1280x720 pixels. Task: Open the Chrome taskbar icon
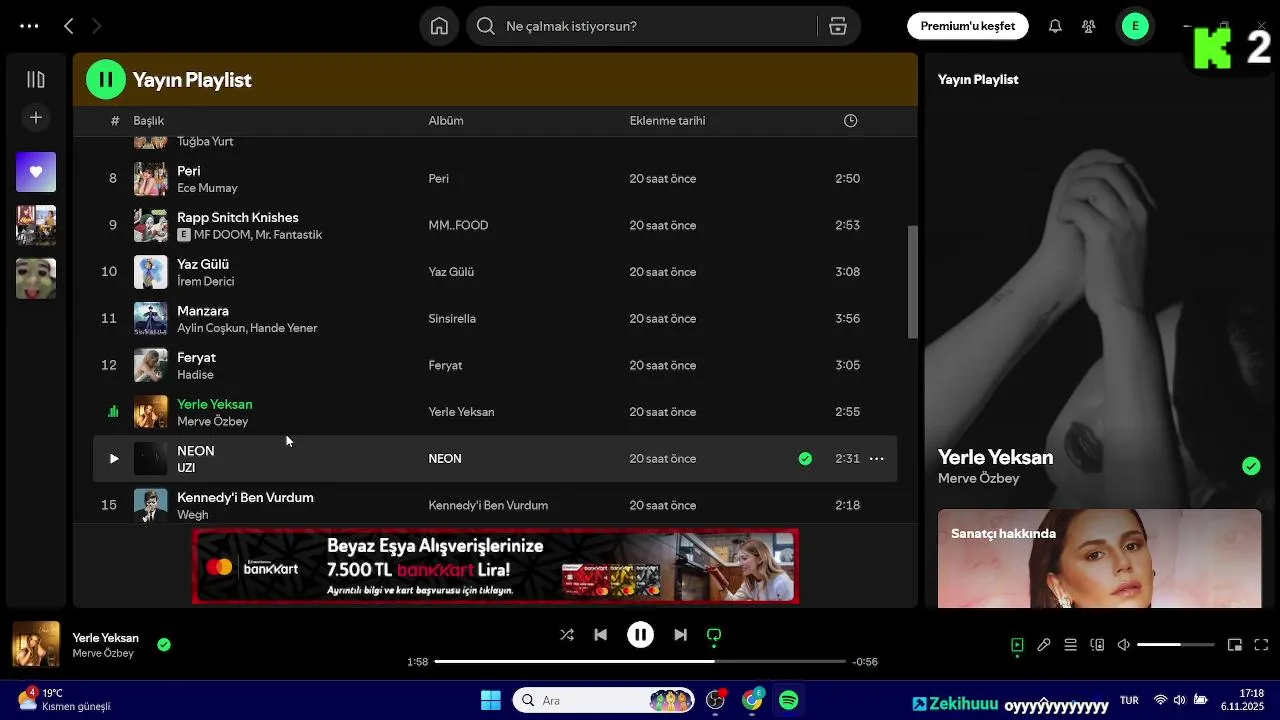pyautogui.click(x=752, y=700)
